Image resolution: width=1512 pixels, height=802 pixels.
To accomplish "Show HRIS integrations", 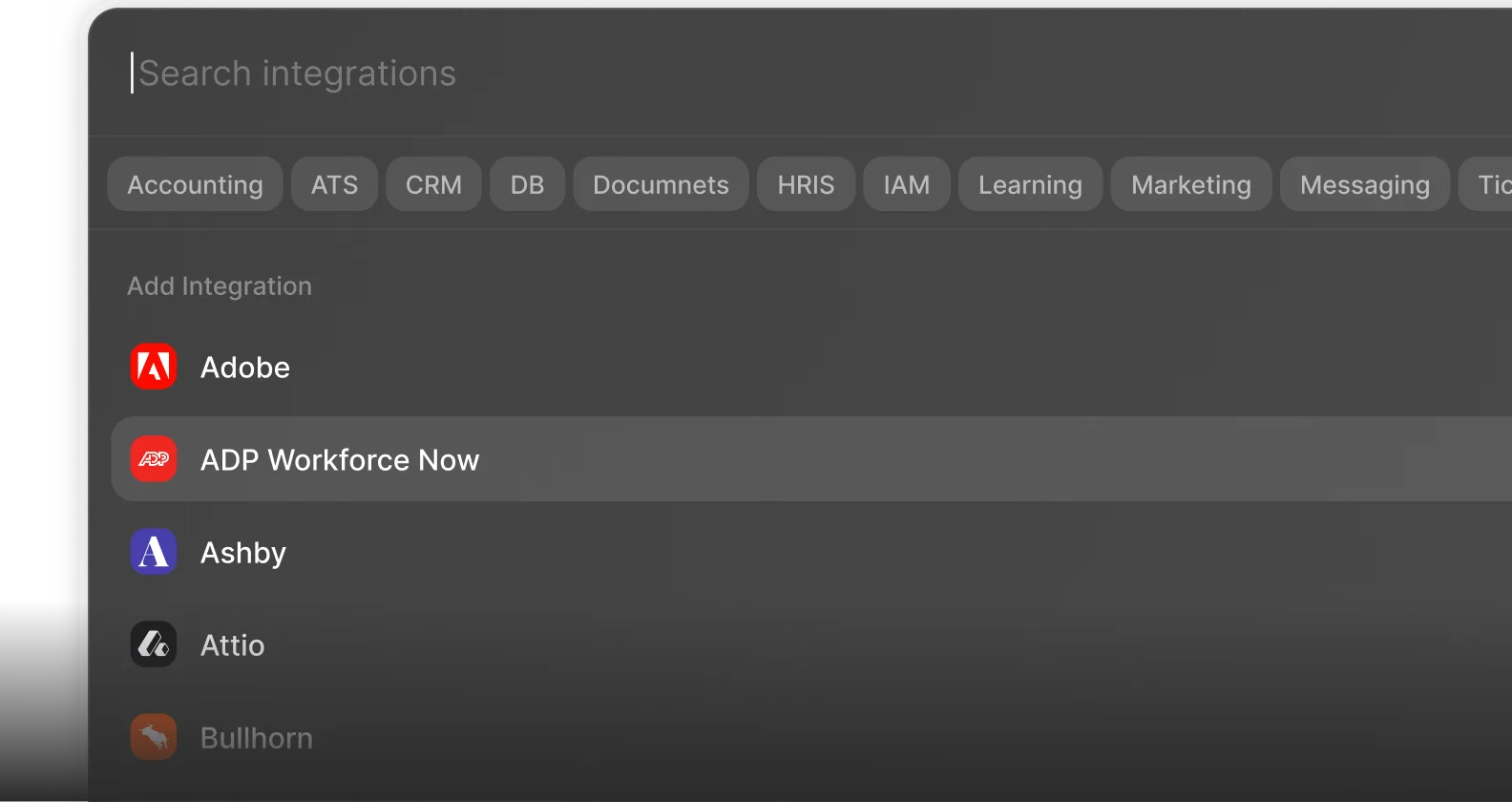I will [x=806, y=184].
